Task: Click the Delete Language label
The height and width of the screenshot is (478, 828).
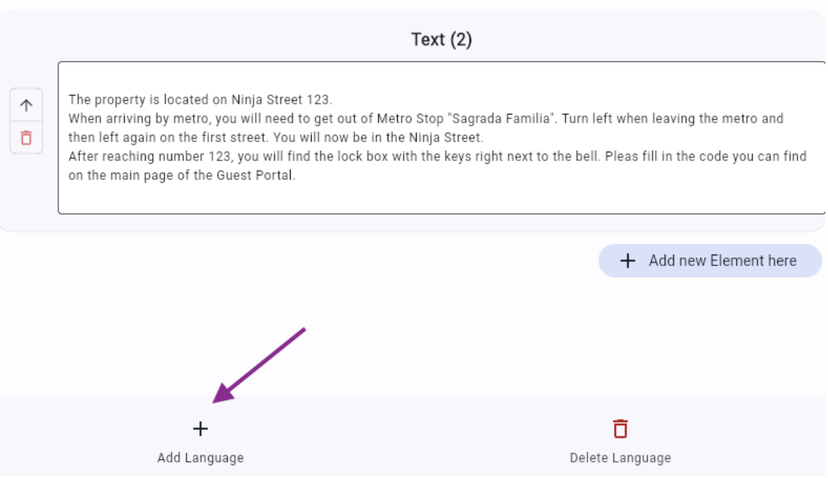Action: click(x=620, y=458)
